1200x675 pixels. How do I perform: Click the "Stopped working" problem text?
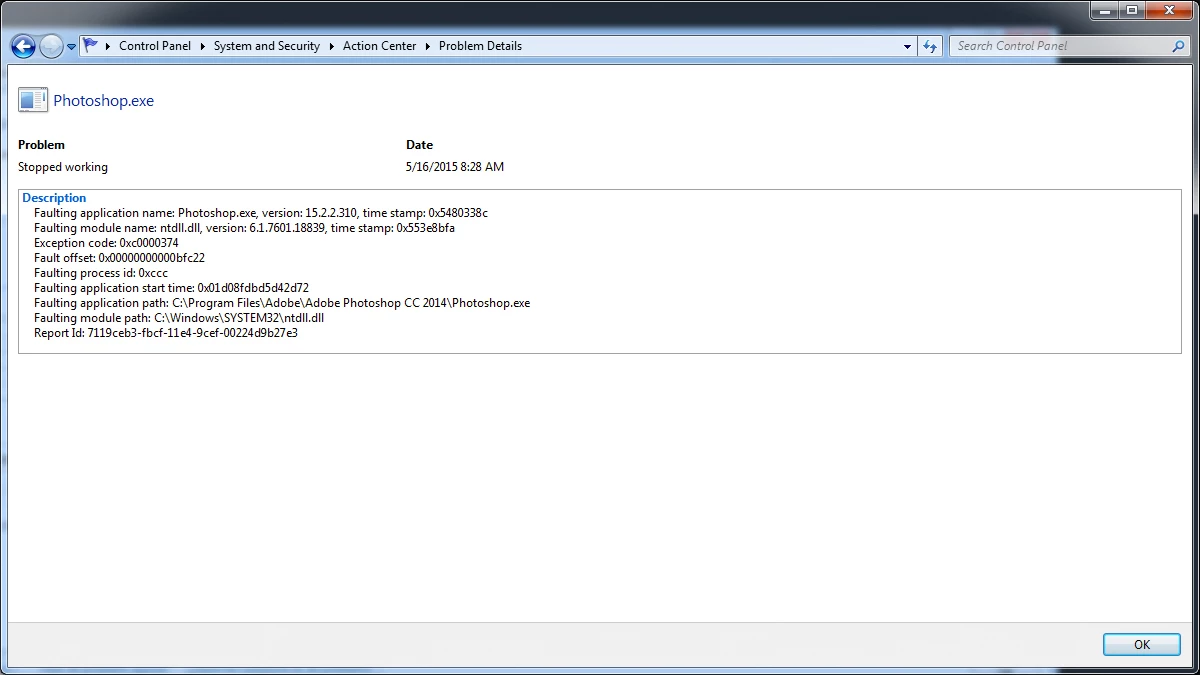pos(63,167)
